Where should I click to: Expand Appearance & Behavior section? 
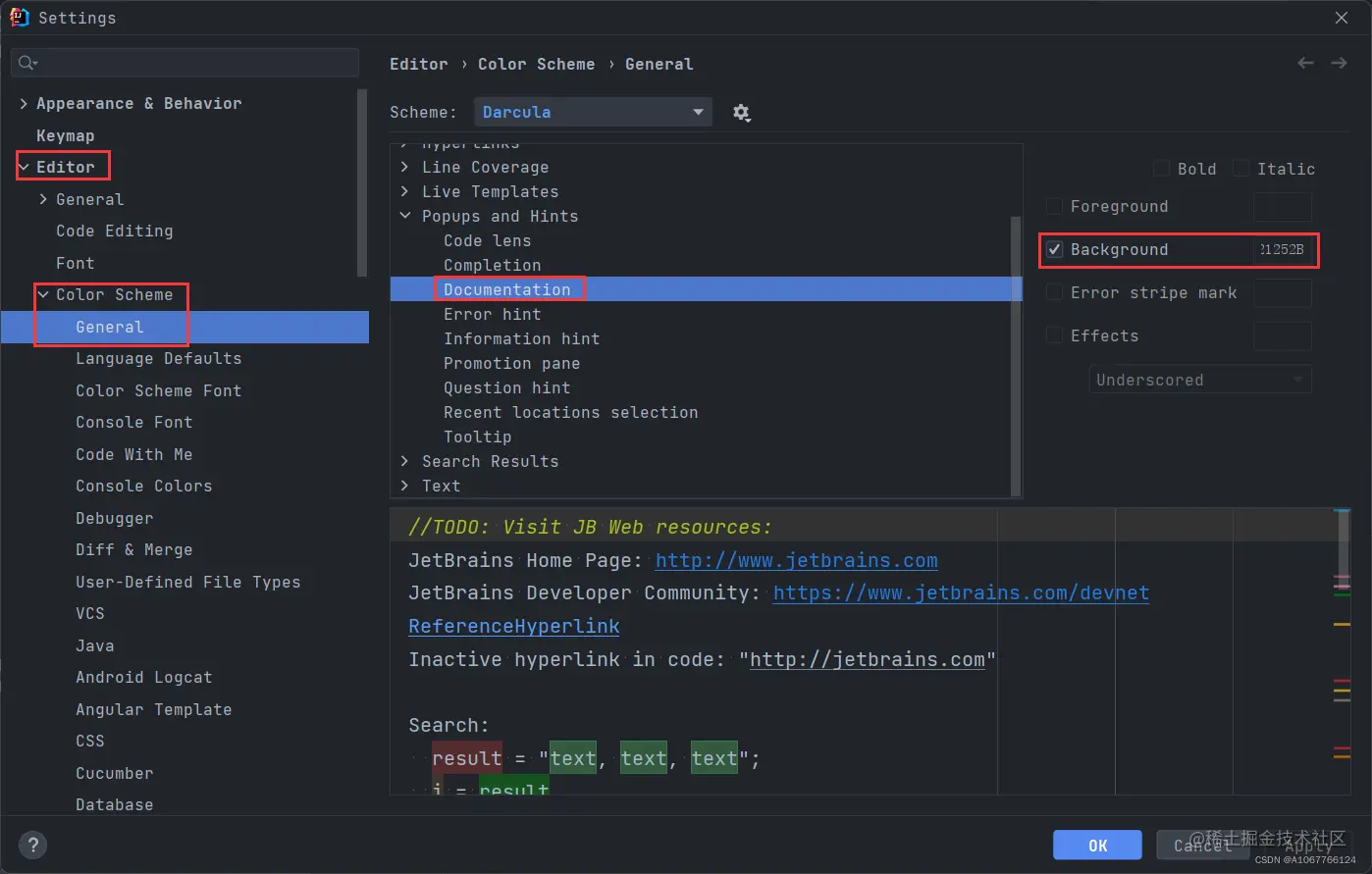coord(24,103)
